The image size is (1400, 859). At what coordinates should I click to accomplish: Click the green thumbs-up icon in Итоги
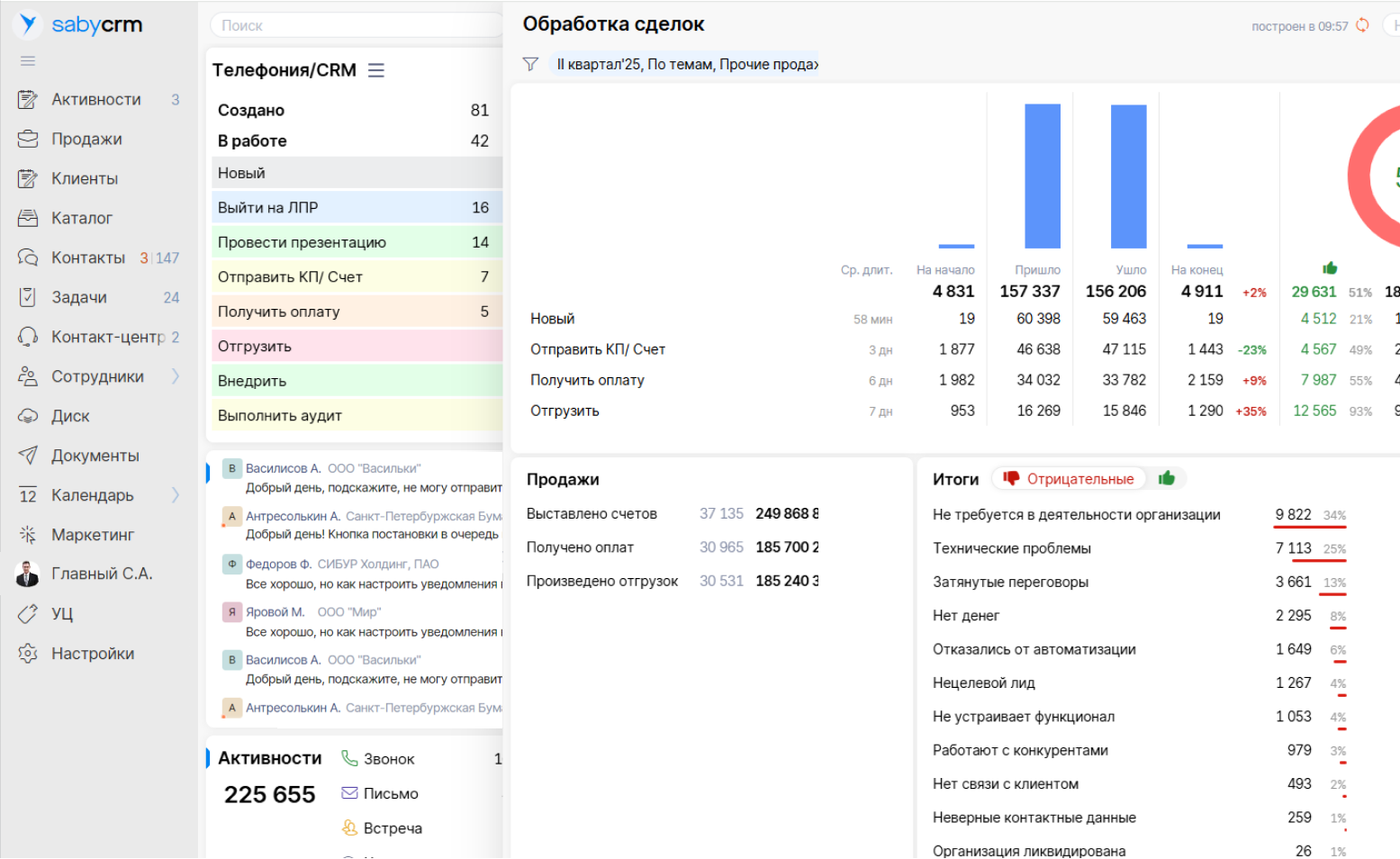pyautogui.click(x=1167, y=478)
